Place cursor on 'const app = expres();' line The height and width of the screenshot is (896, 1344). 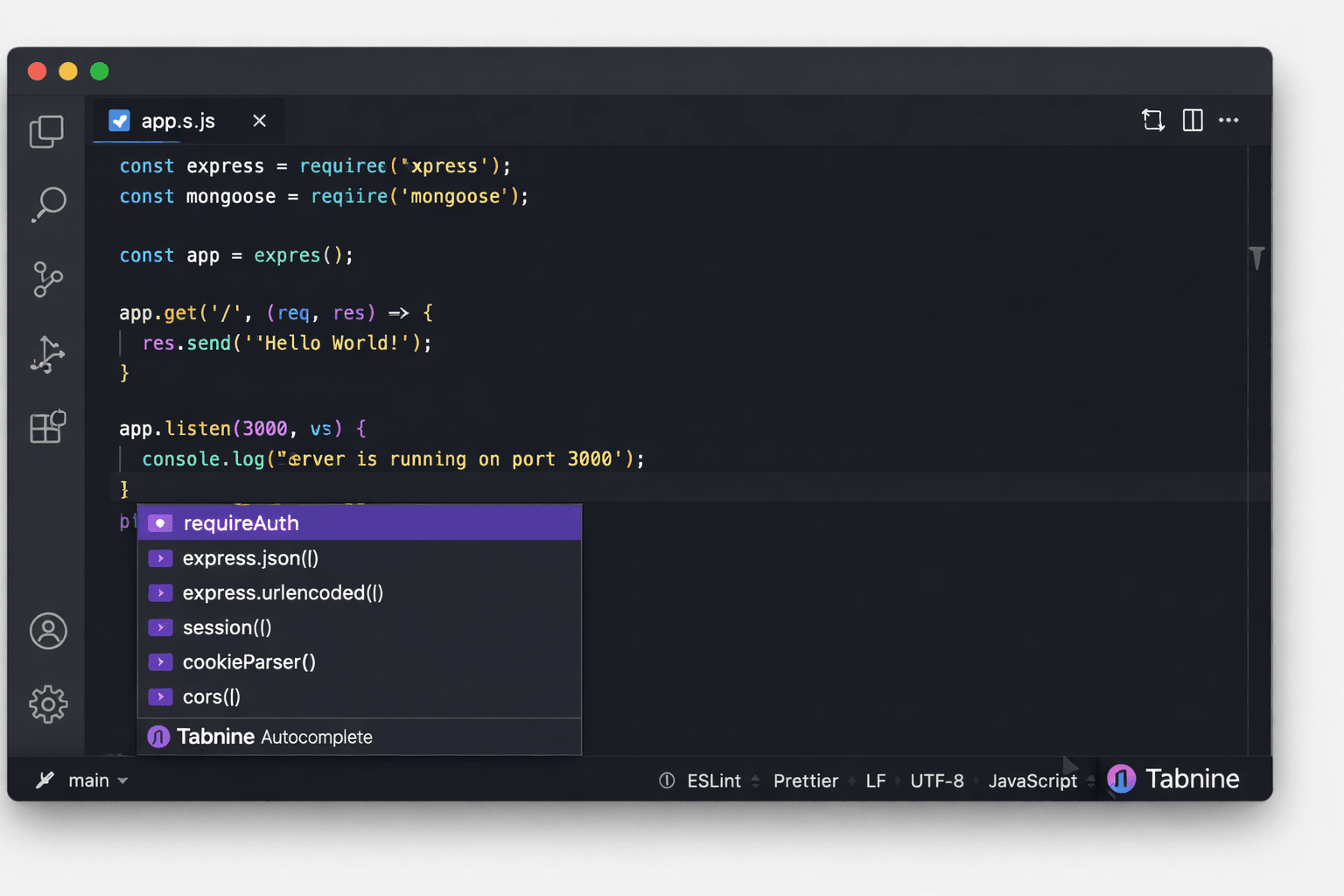[x=236, y=255]
